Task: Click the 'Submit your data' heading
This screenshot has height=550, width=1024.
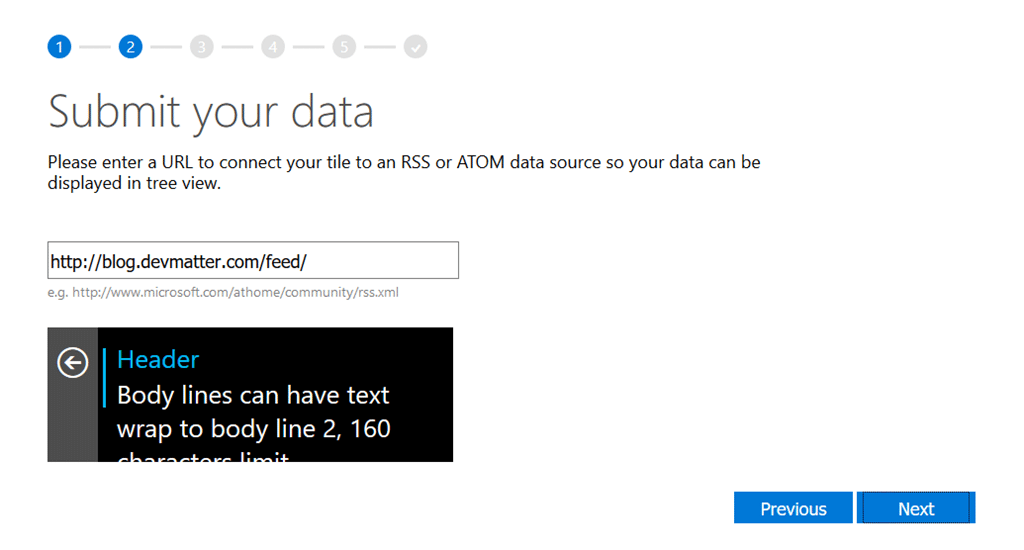Action: coord(210,112)
